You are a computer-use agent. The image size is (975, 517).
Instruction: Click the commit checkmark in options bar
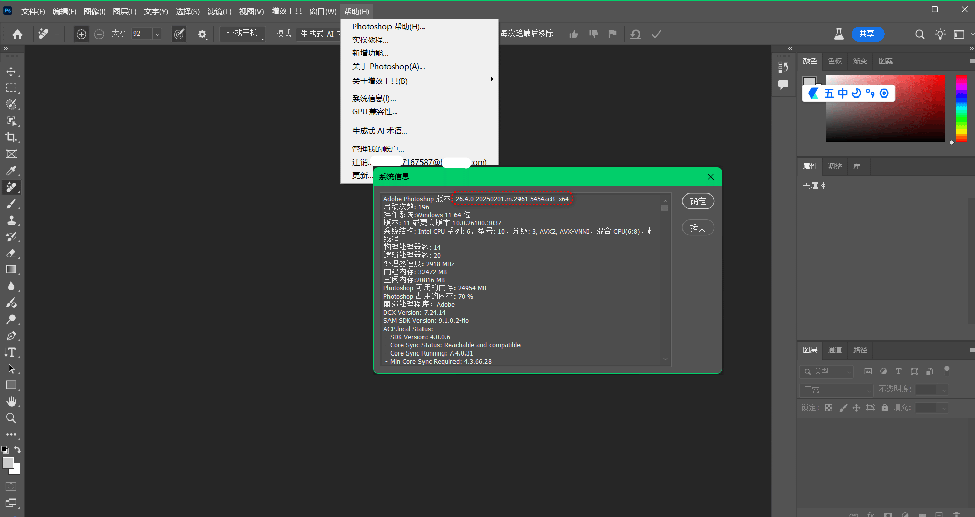pos(656,34)
